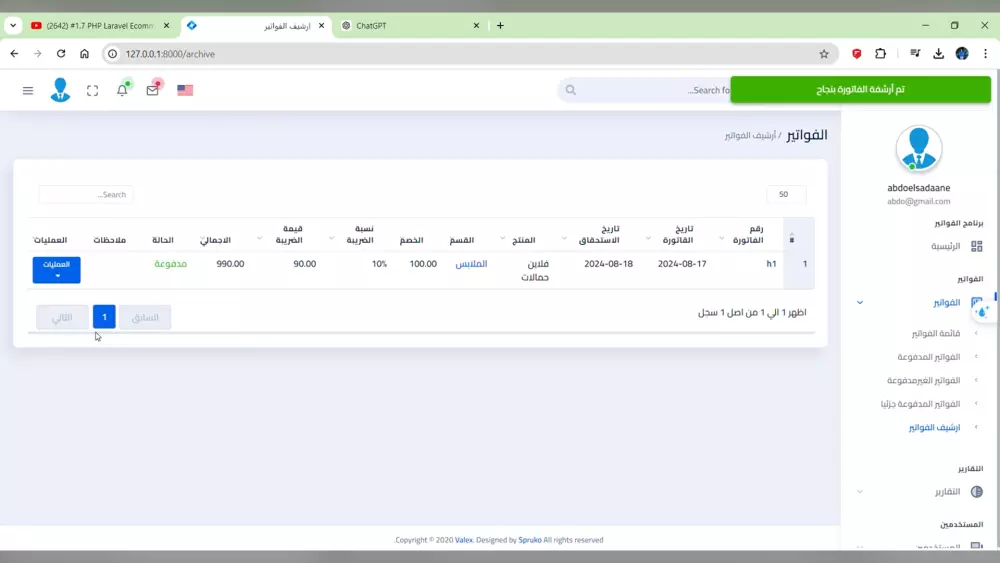Sort by تاريخ الفاتورة column
Viewport: 1000px width, 563px height.
(x=677, y=234)
